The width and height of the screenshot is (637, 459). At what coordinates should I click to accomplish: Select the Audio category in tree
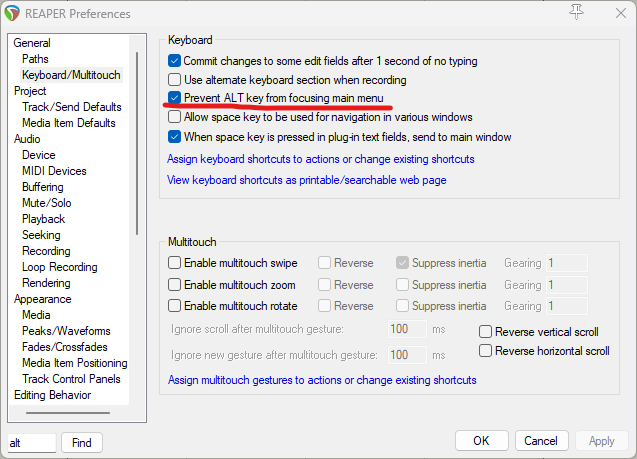28,139
